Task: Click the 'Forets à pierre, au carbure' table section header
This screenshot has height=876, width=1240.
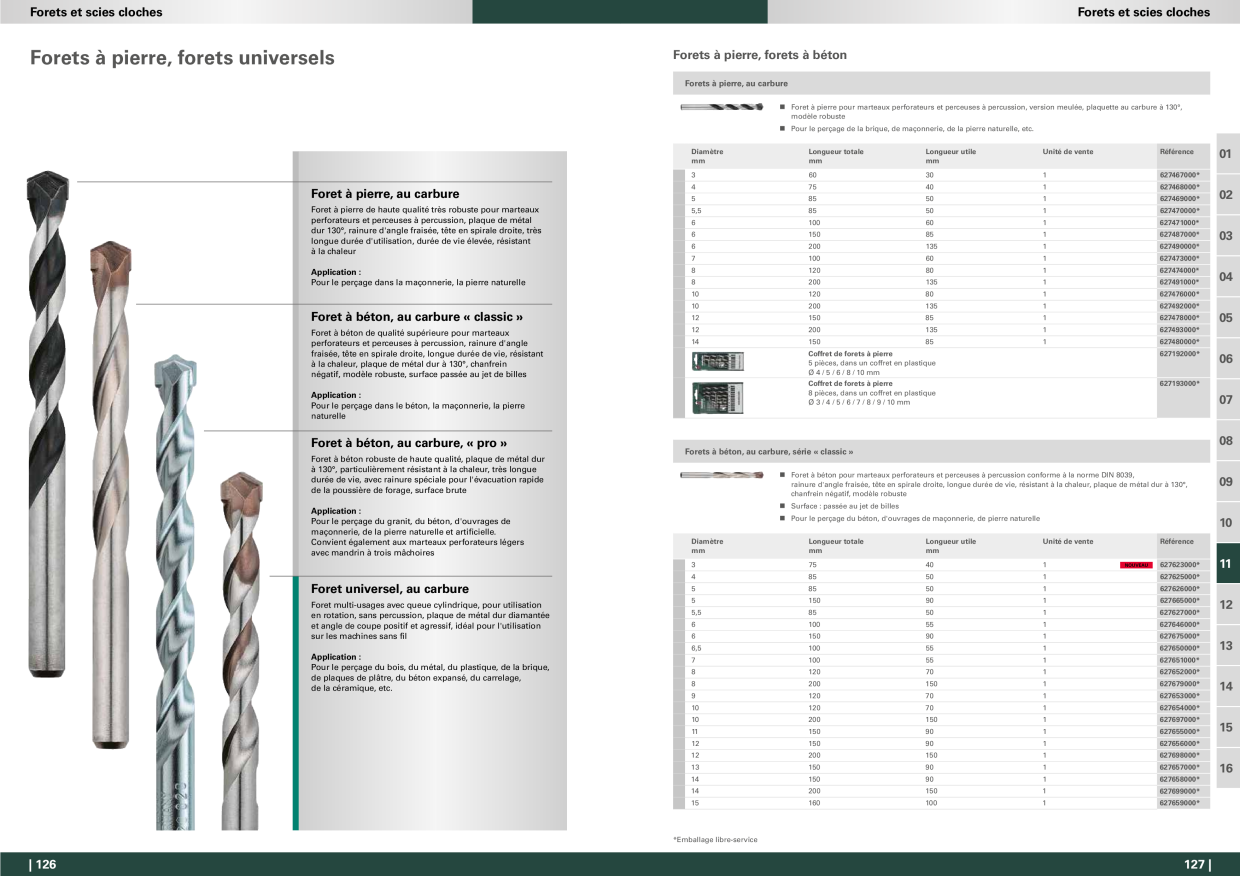Action: [x=941, y=84]
